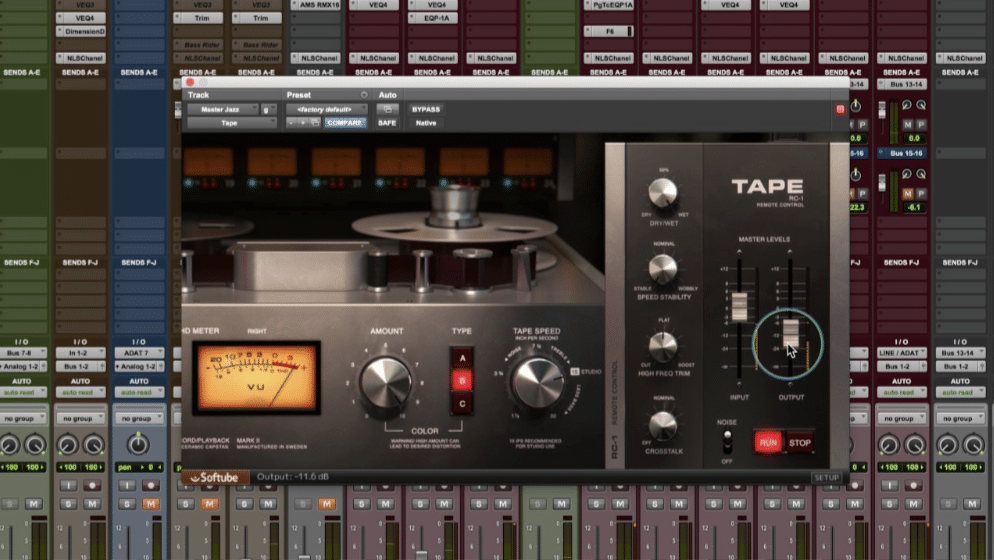Select tape Type C

[462, 403]
